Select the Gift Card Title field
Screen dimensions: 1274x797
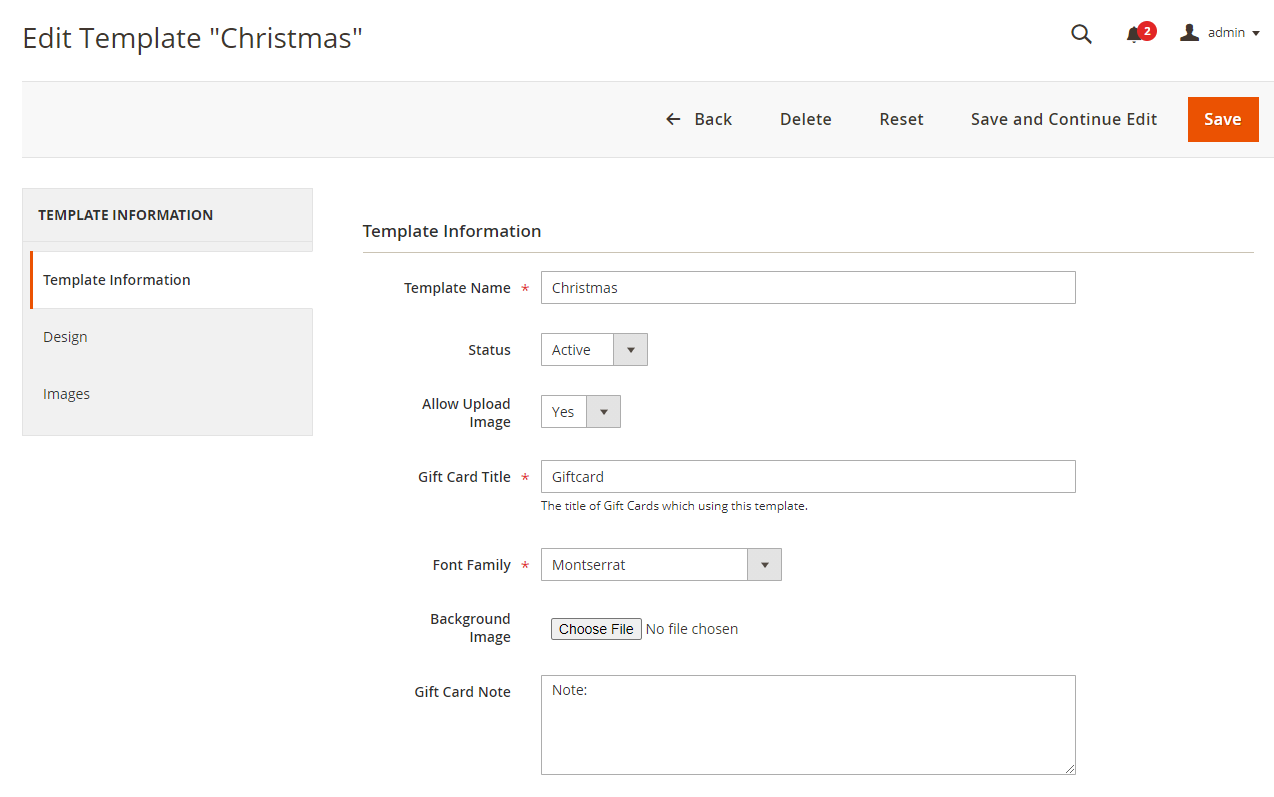point(808,476)
